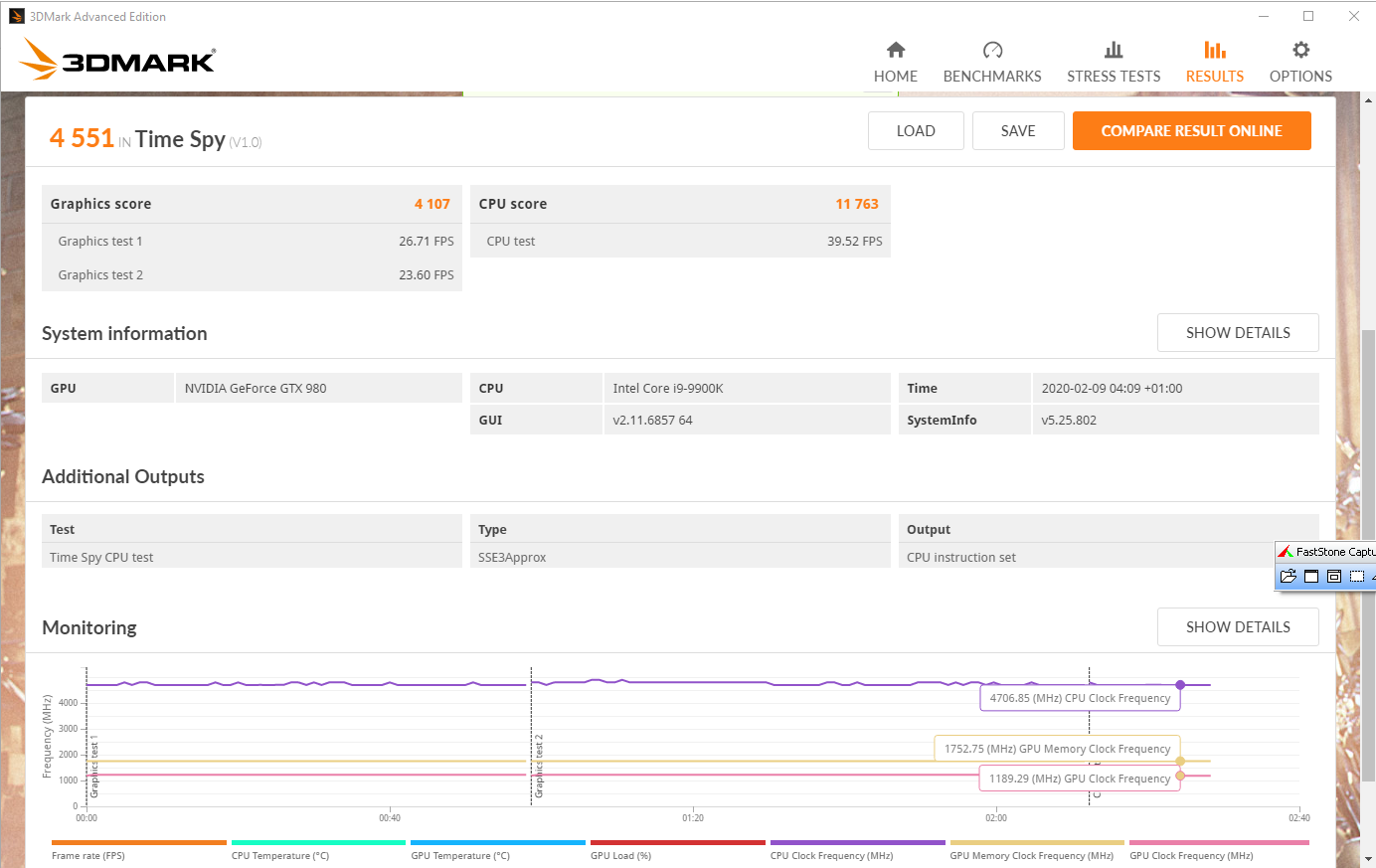Click CPU test value 39.52 FPS
This screenshot has height=868, width=1376.
pyautogui.click(x=855, y=241)
